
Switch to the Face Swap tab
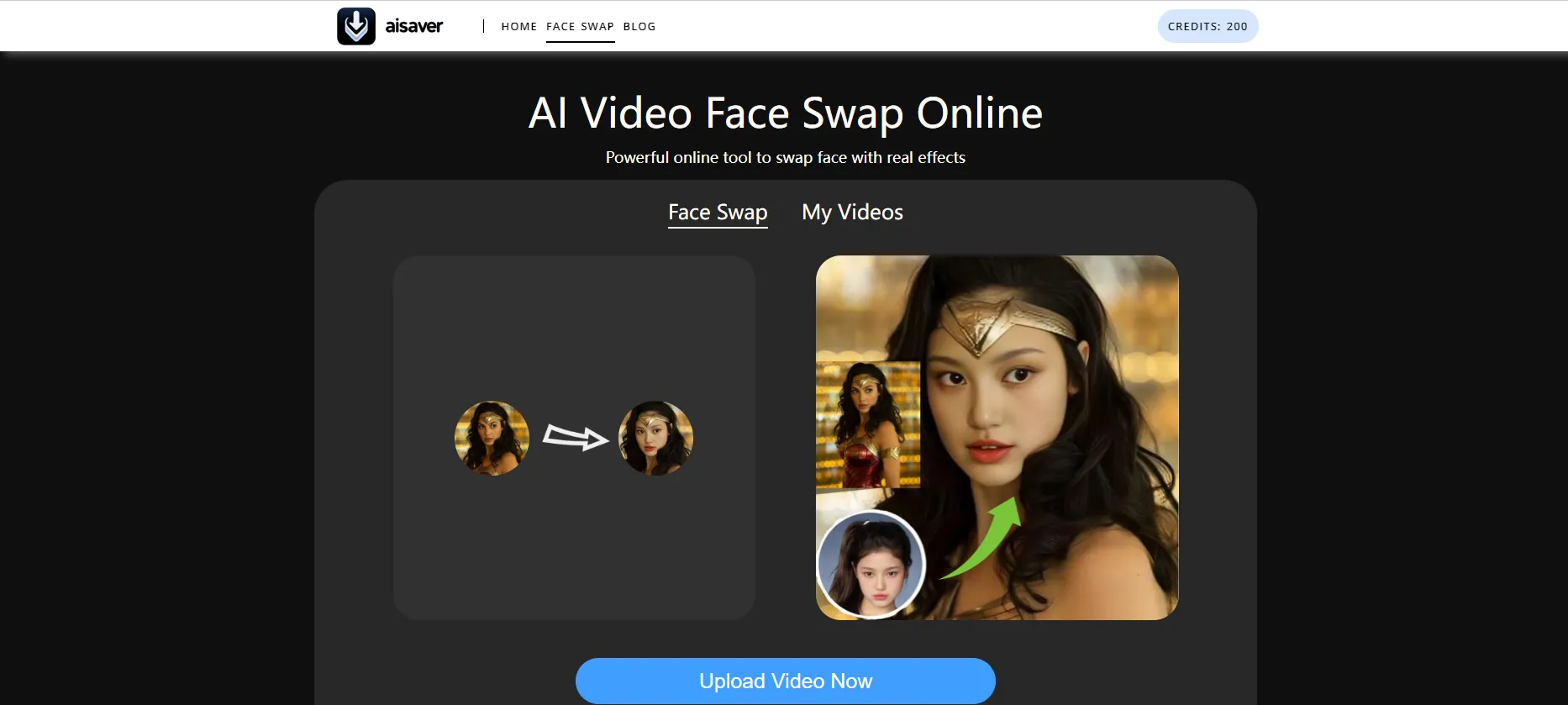click(718, 213)
